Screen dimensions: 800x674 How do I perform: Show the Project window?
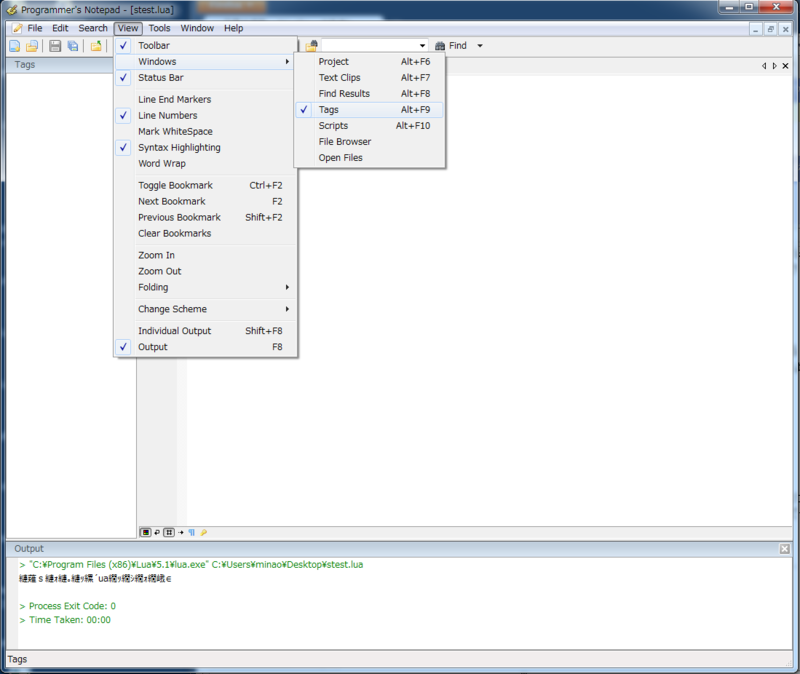(369, 62)
